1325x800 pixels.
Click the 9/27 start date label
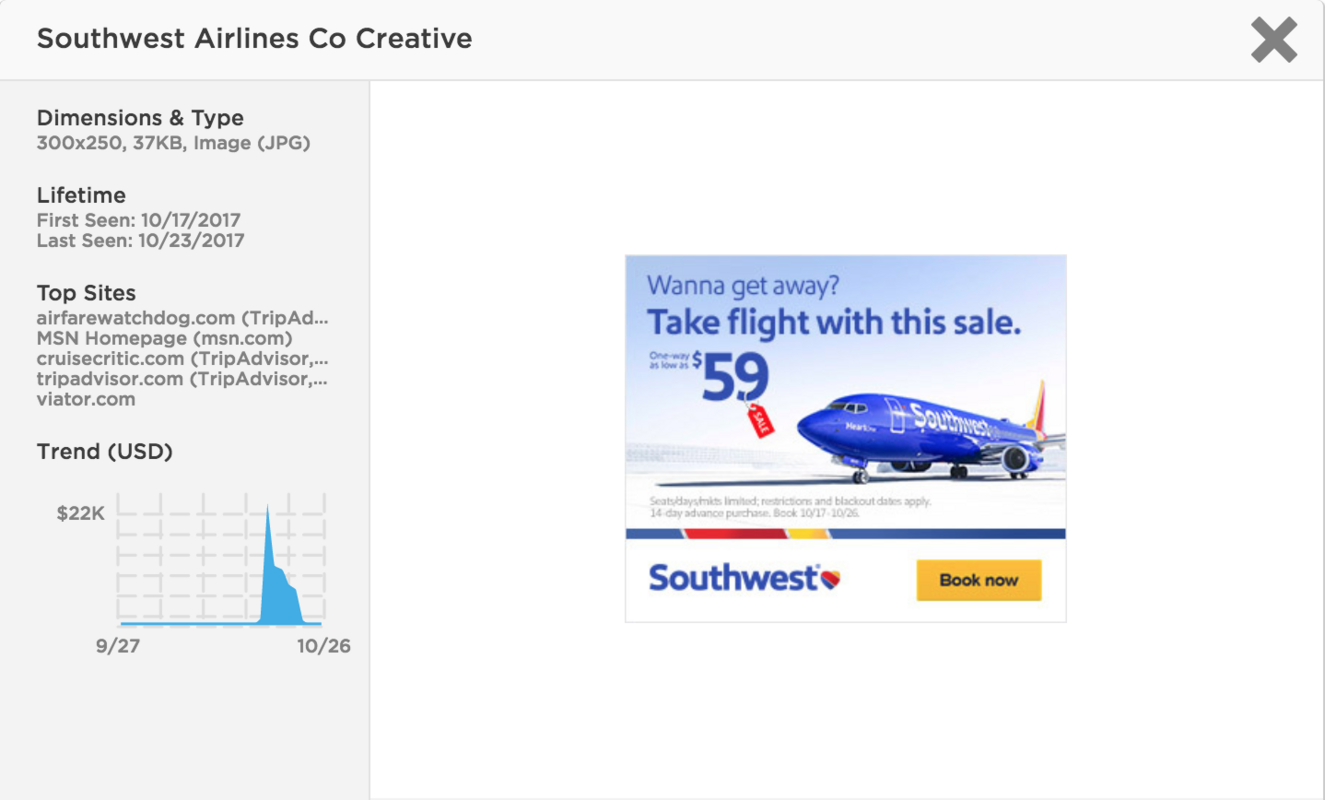[118, 646]
